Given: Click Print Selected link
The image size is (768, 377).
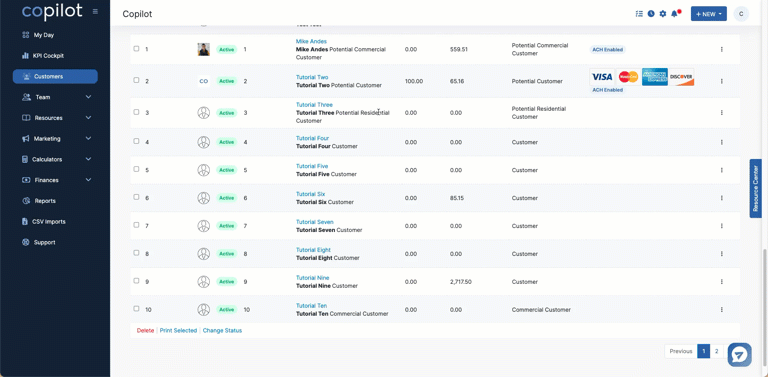Looking at the screenshot, I should coord(178,330).
